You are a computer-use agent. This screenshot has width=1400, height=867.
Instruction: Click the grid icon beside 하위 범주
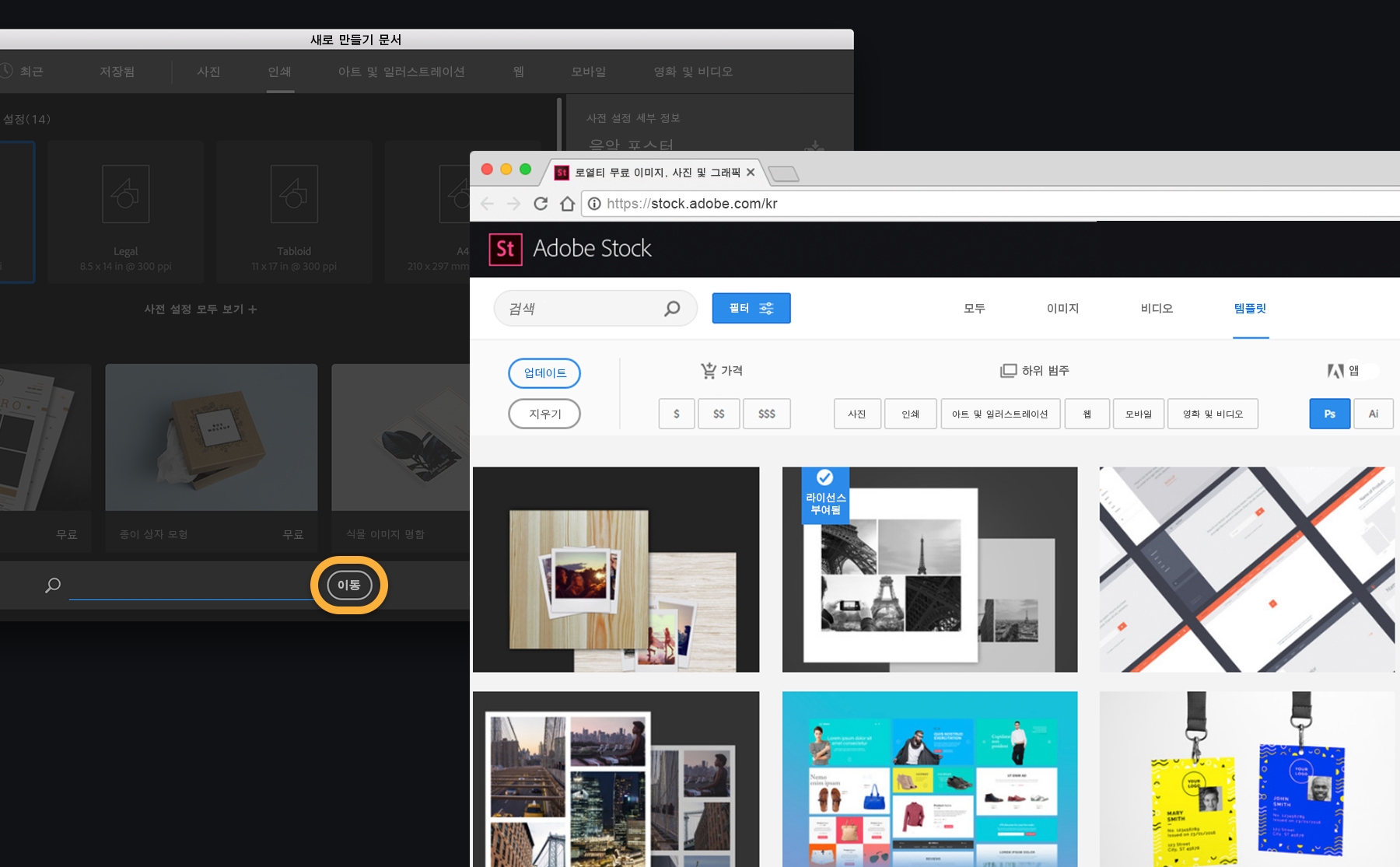click(1009, 371)
